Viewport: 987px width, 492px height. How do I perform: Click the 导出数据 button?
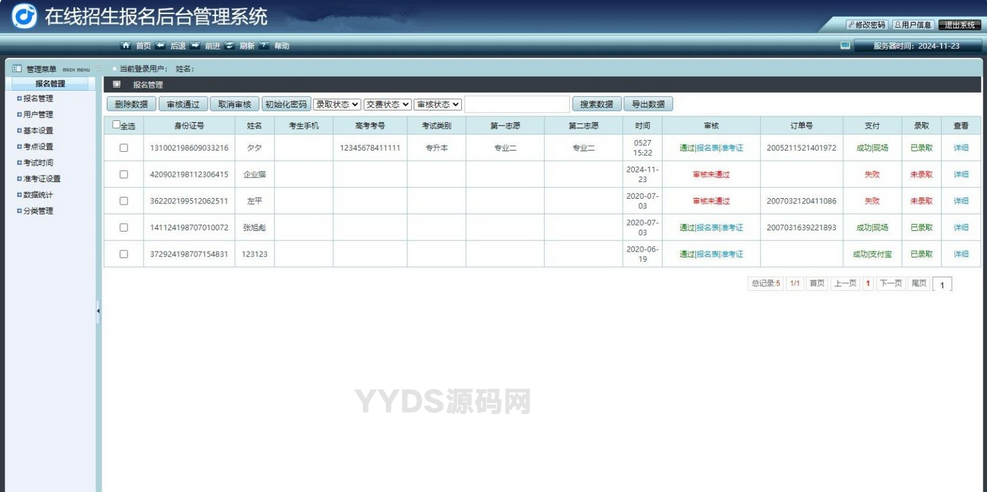point(648,104)
